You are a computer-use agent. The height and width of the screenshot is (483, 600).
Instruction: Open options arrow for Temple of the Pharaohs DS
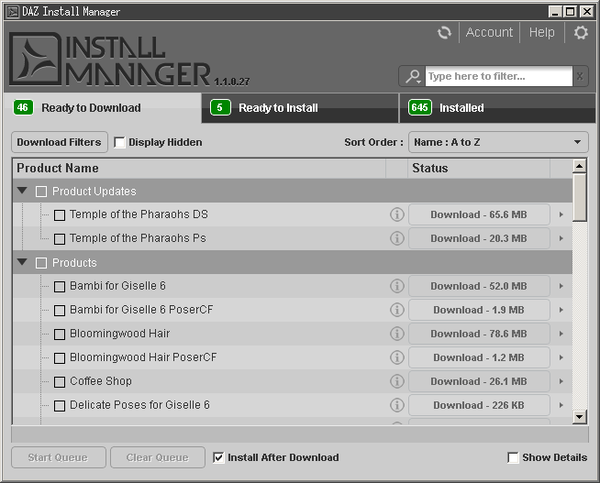coord(561,214)
